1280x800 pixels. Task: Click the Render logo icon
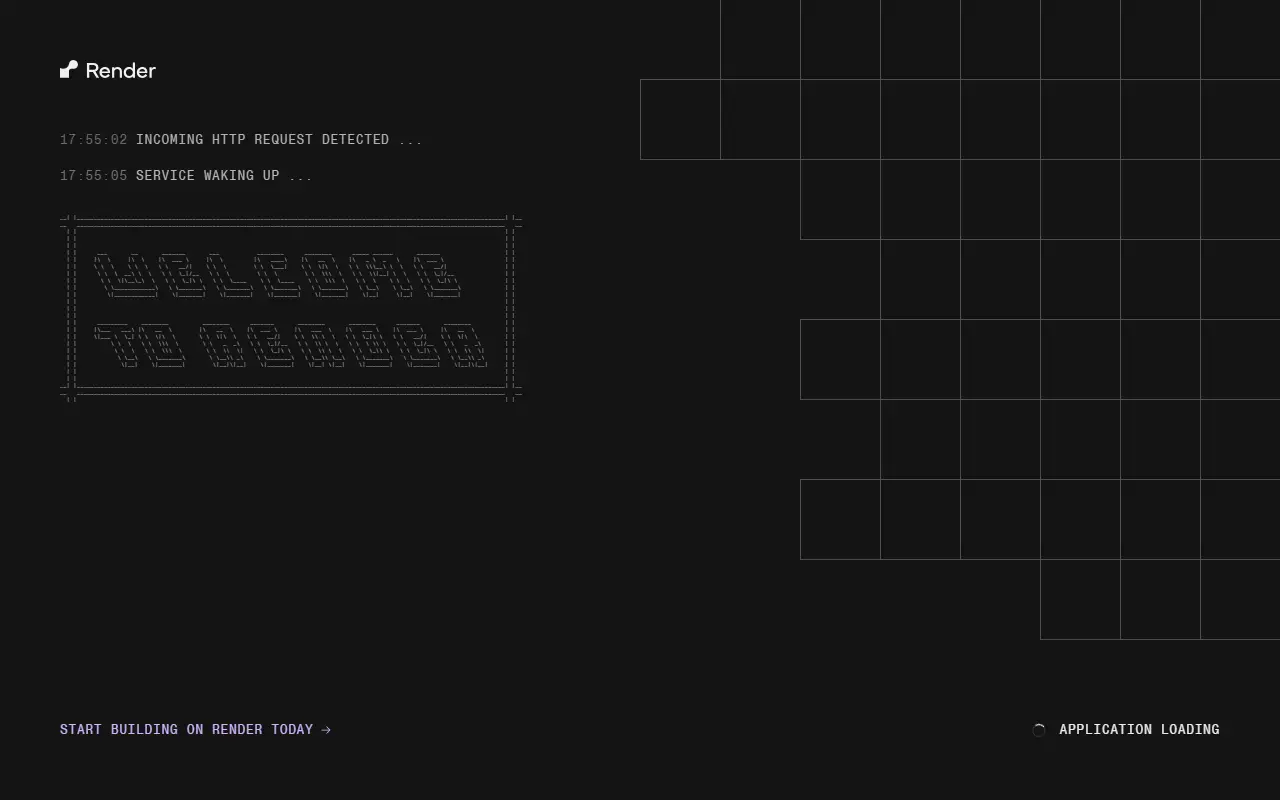click(68, 69)
